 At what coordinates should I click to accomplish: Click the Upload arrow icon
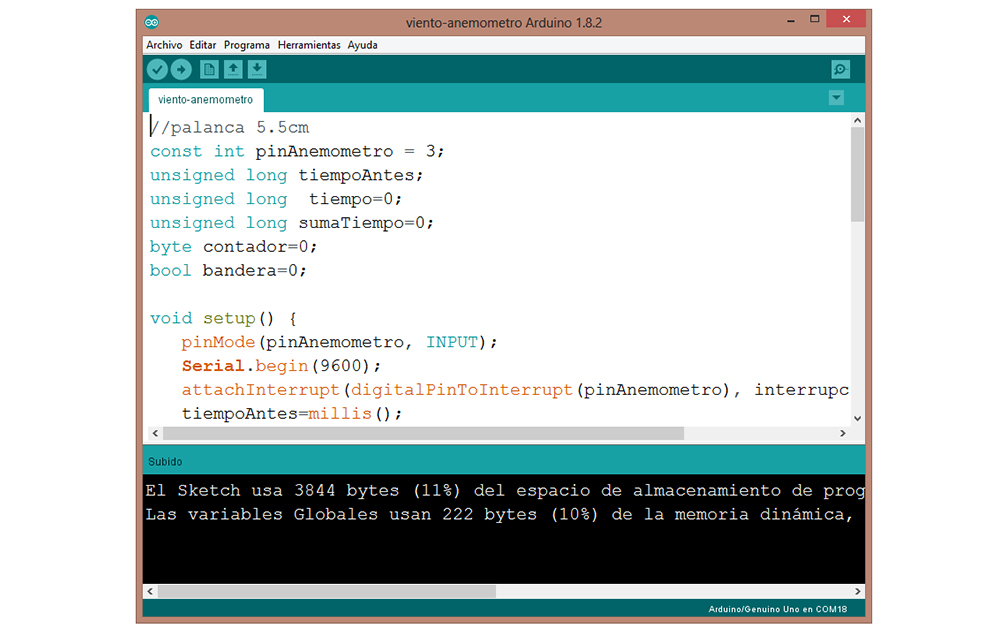181,69
